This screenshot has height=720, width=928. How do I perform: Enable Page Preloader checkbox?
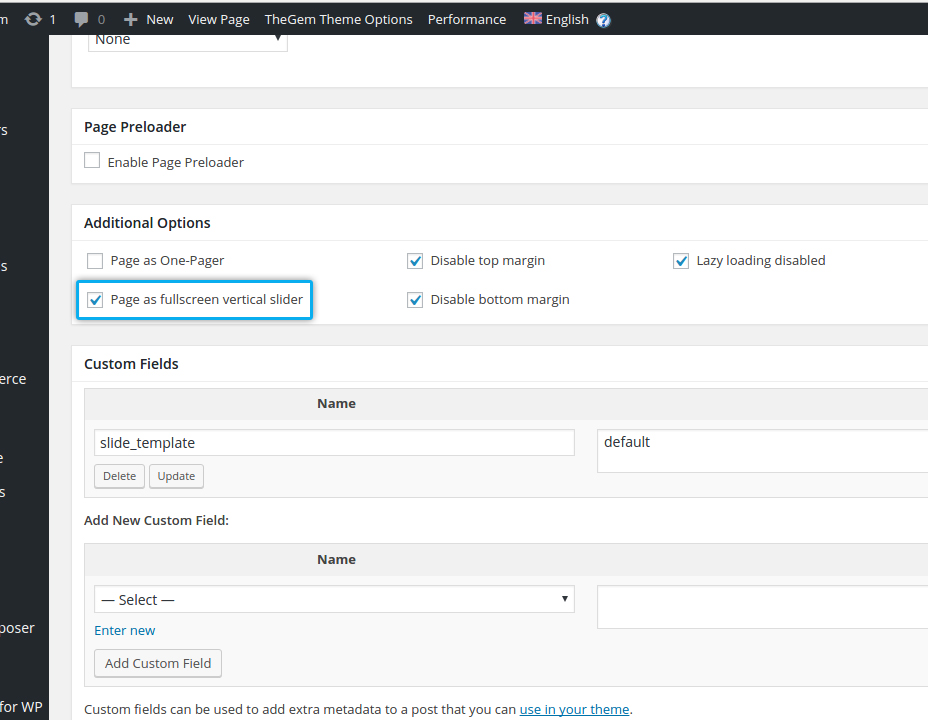[x=92, y=161]
